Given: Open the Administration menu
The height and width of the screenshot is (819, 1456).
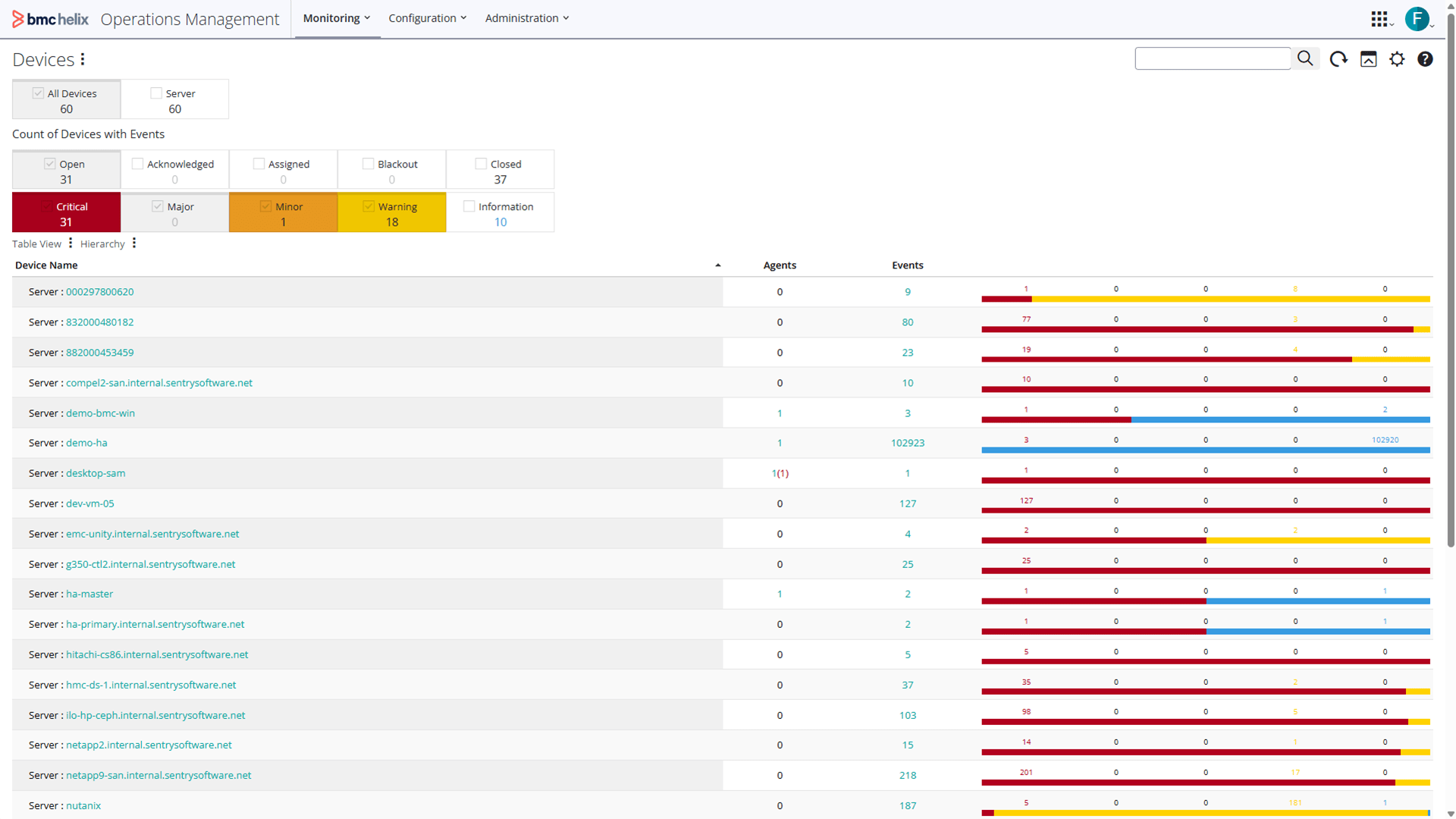Looking at the screenshot, I should [x=526, y=18].
